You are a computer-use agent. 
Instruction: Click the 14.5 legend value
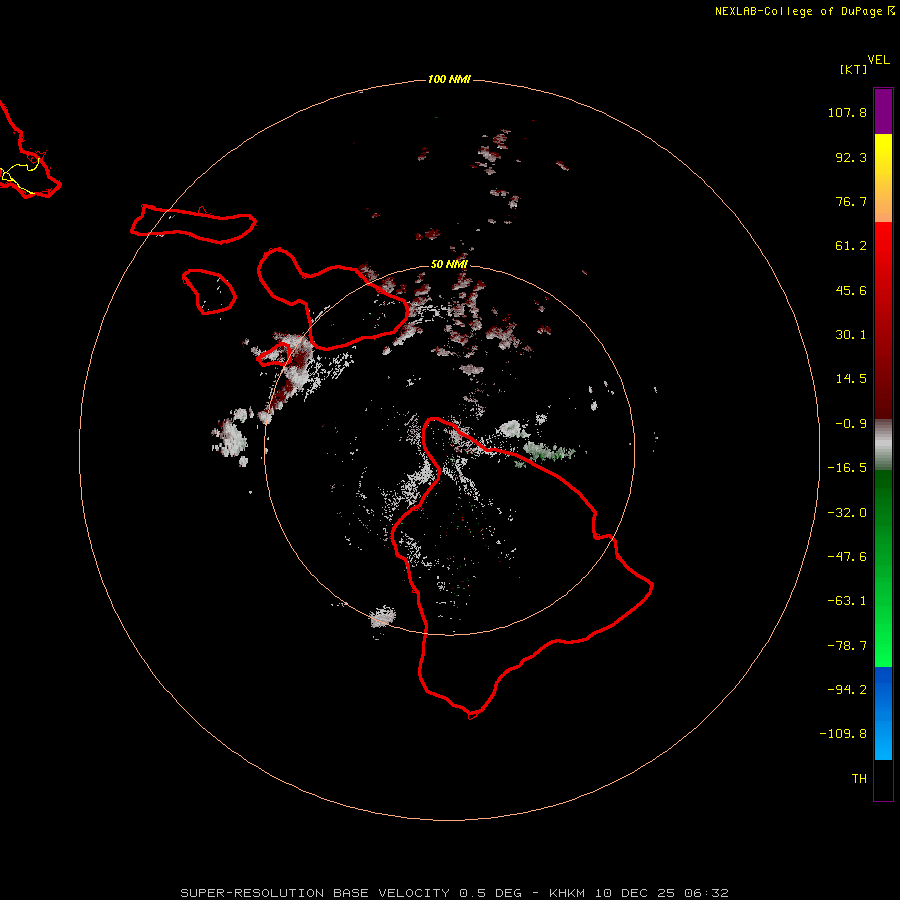tap(851, 379)
